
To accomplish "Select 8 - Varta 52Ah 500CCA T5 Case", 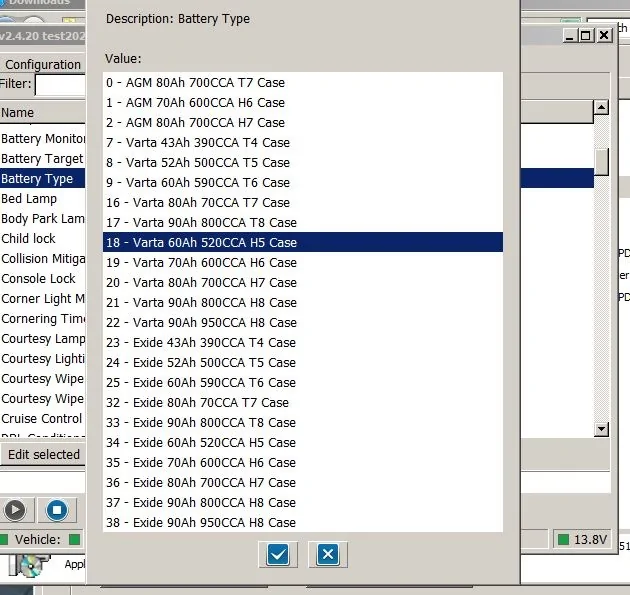I will click(x=303, y=163).
